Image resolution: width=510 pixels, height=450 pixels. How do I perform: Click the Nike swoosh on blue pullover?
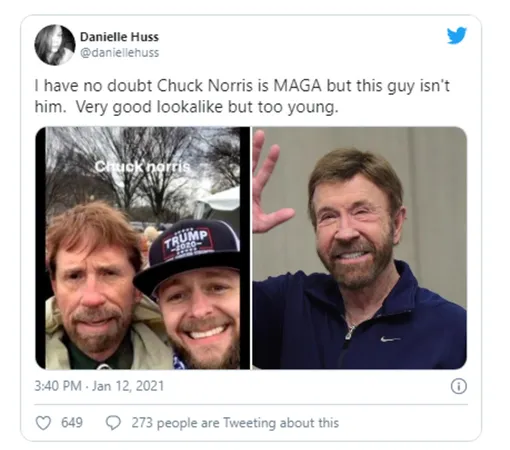(390, 339)
